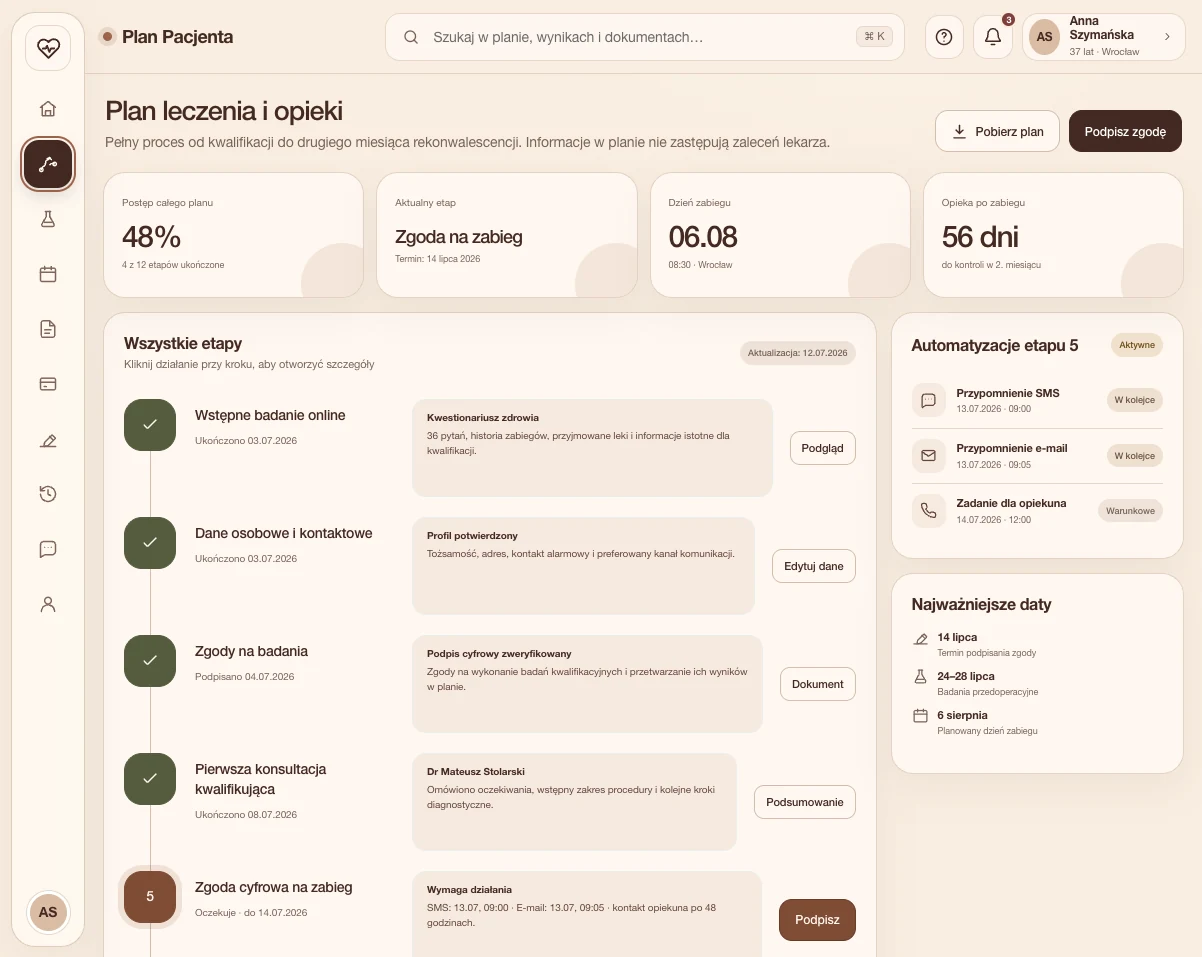Open the signature pen icon in sidebar
Screen dimensions: 1202x957
pos(48,439)
